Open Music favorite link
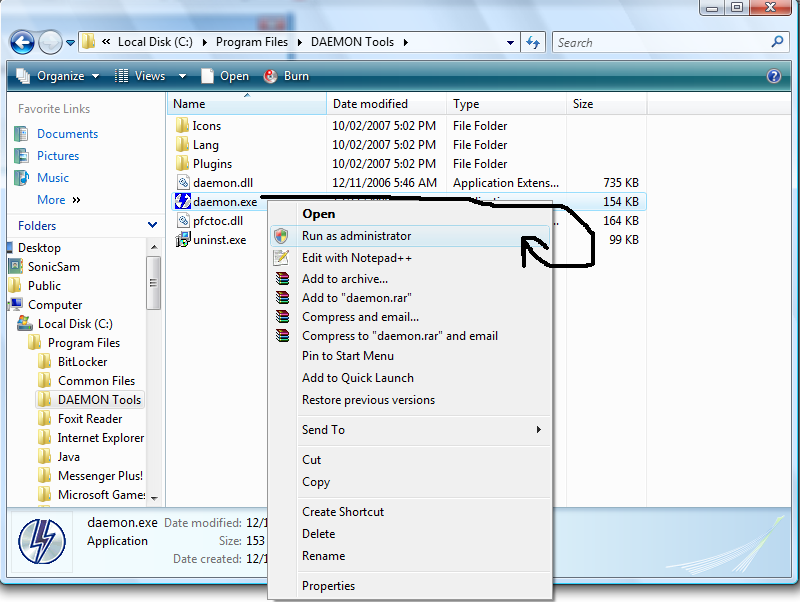800x602 pixels. 53,178
